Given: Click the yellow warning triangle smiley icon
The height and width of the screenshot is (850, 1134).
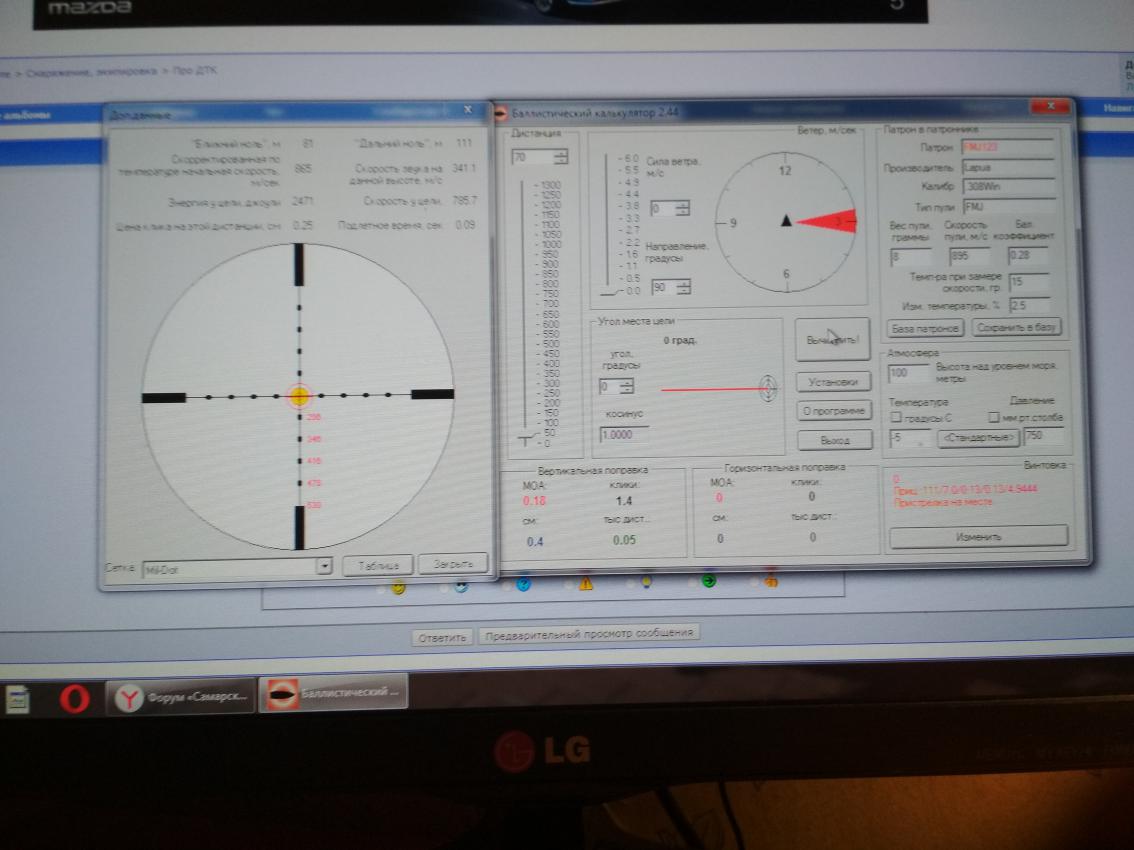Looking at the screenshot, I should (x=585, y=584).
